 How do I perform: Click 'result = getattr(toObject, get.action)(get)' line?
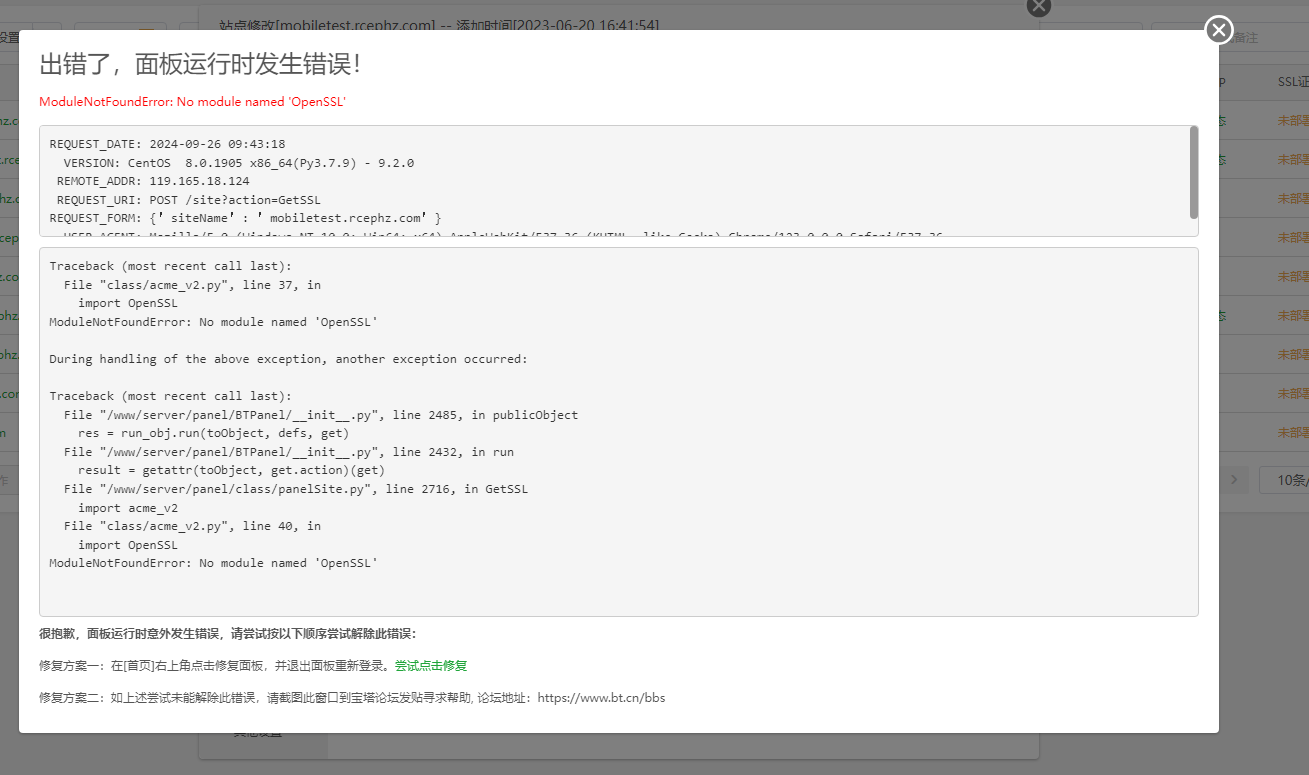pos(231,470)
